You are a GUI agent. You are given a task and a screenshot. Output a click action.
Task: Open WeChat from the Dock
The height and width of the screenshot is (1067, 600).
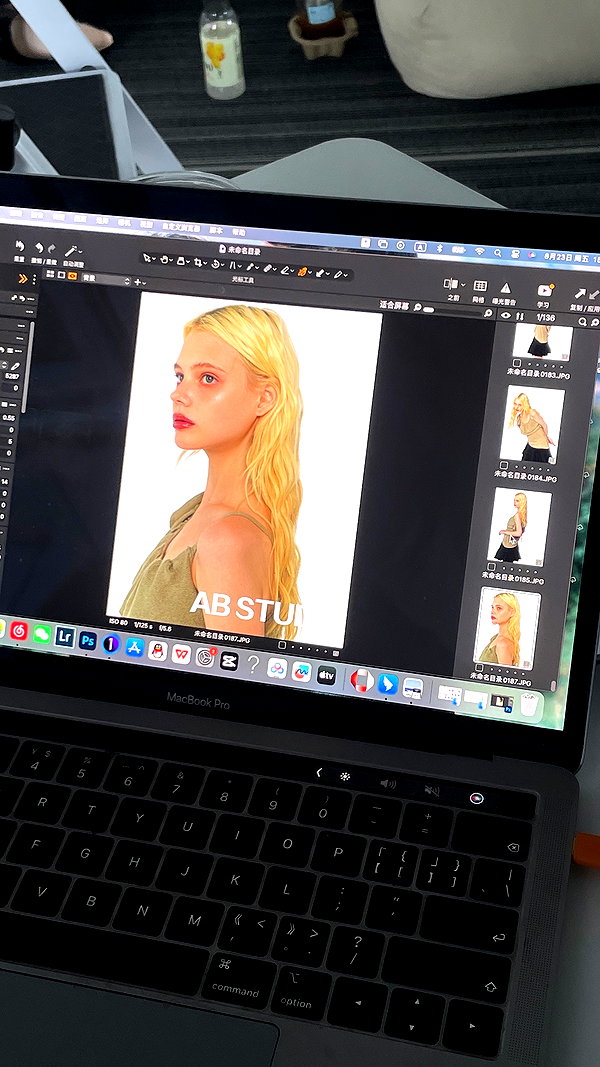point(42,634)
